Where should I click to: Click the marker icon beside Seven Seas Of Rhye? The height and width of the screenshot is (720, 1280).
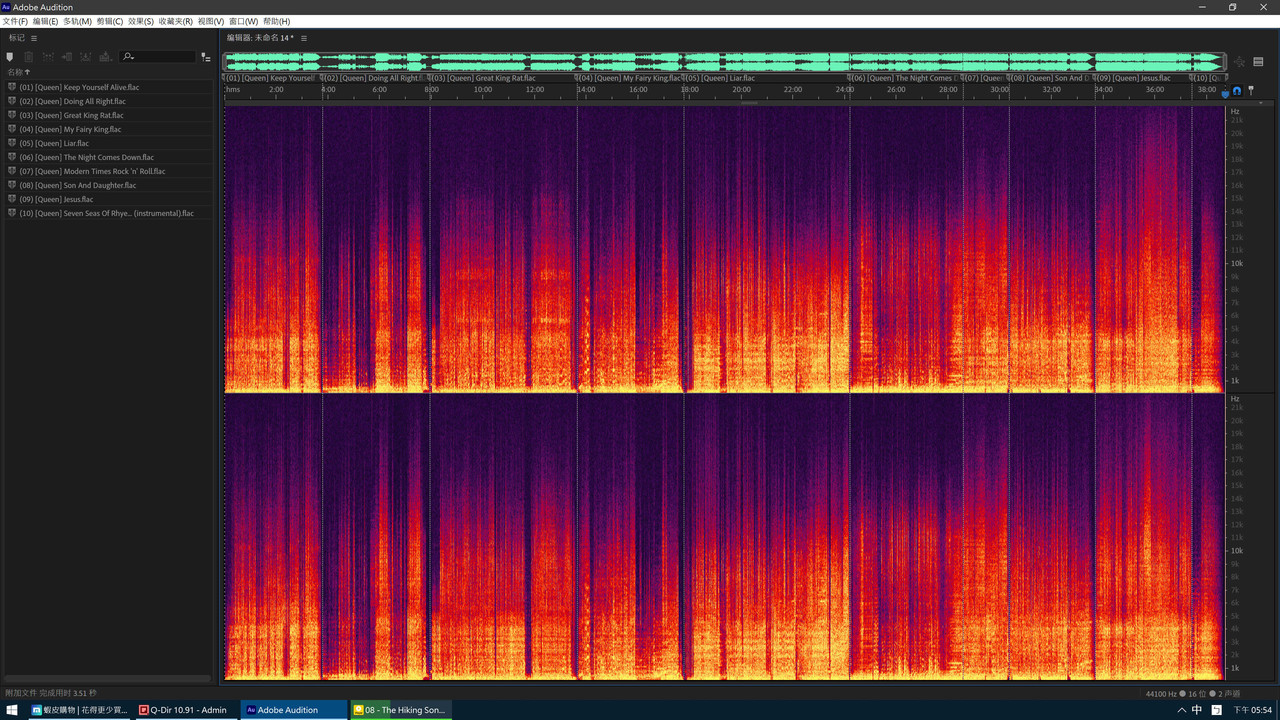[x=12, y=213]
